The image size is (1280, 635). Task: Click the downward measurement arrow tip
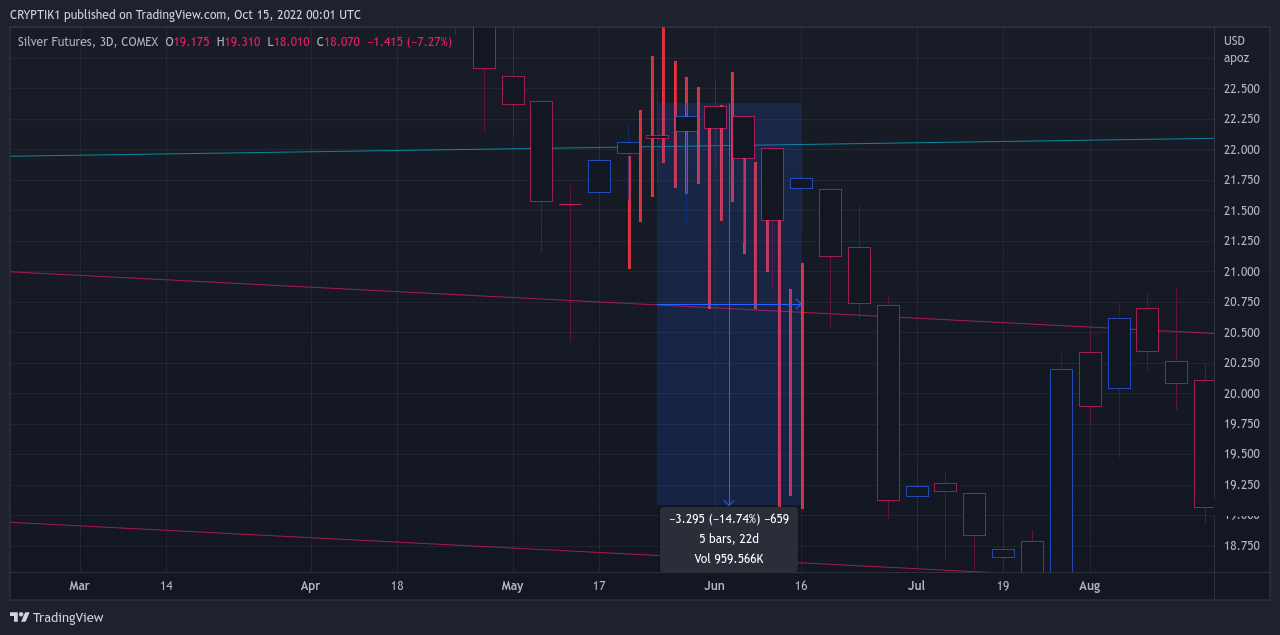729,502
